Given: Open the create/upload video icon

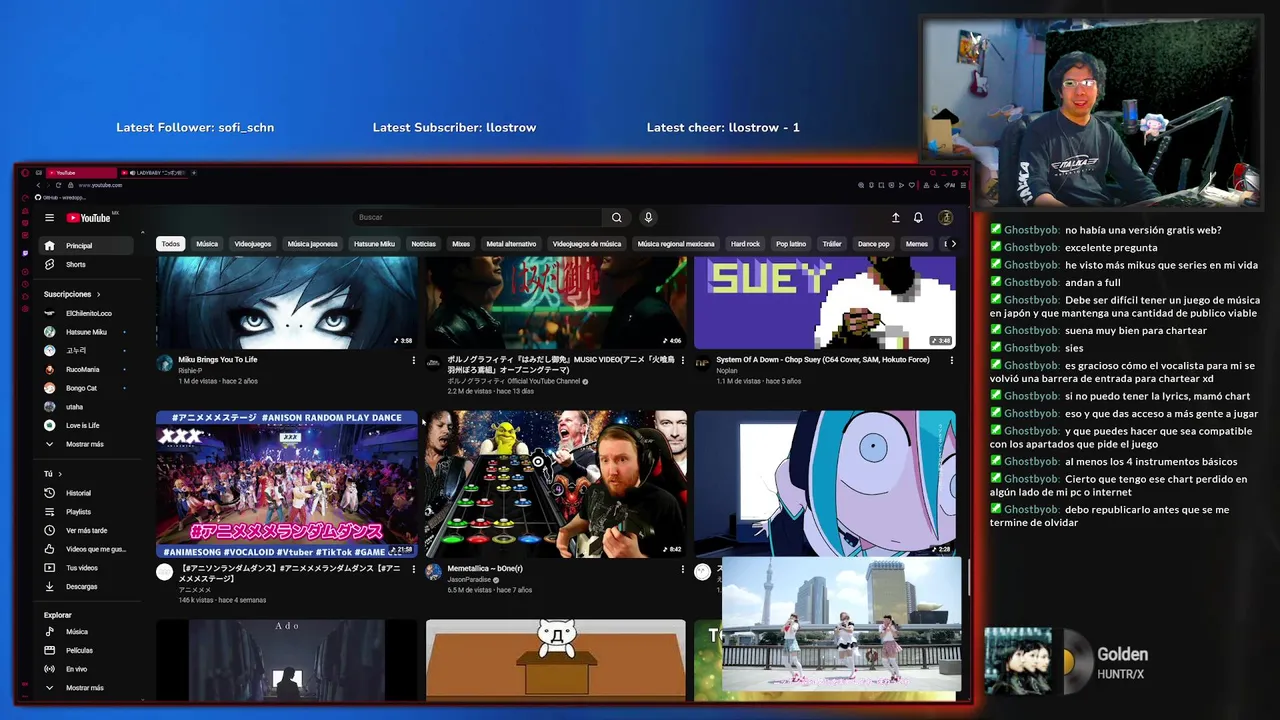Looking at the screenshot, I should pyautogui.click(x=895, y=218).
